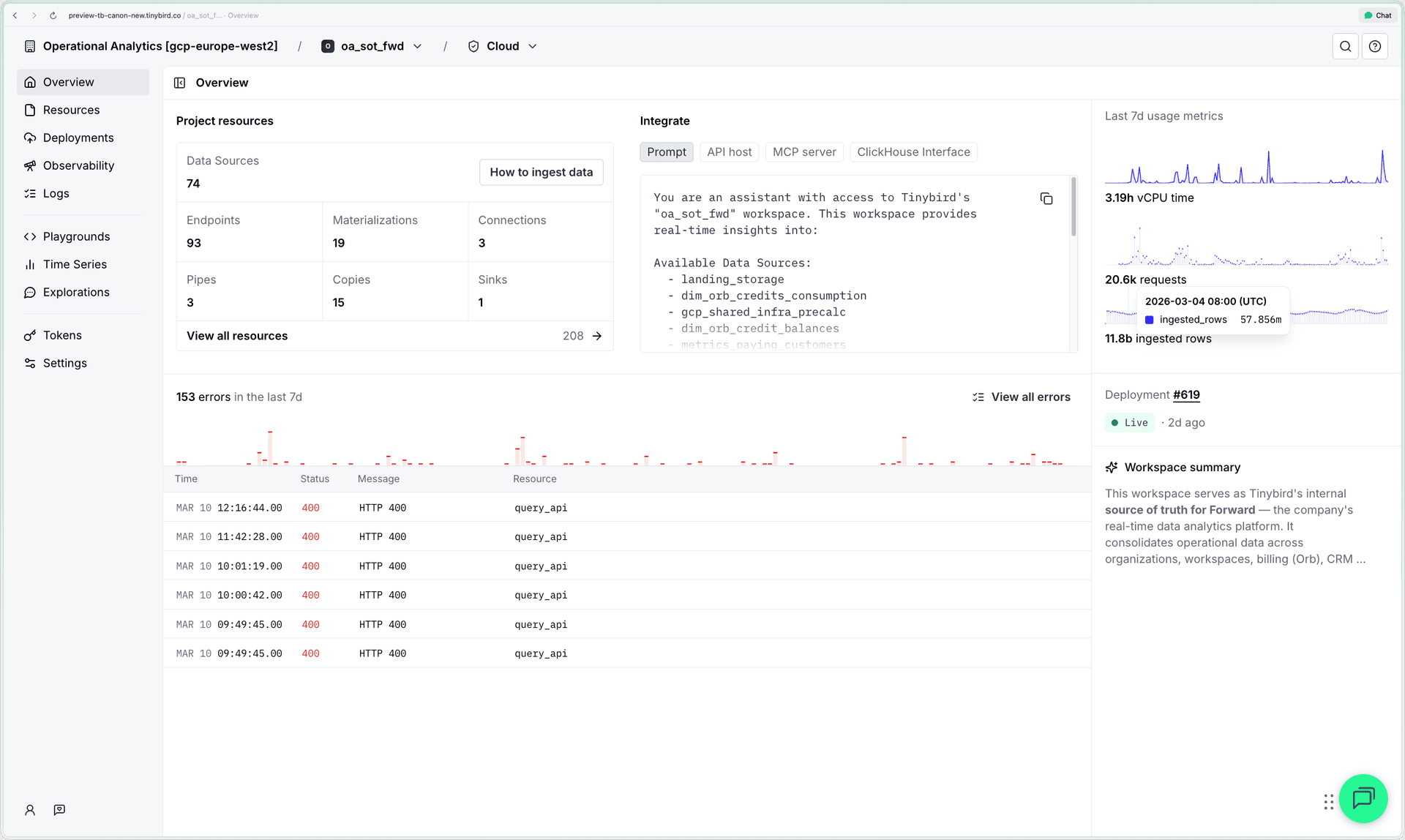The height and width of the screenshot is (840, 1405).
Task: Switch to the MCP server tab
Action: [803, 151]
